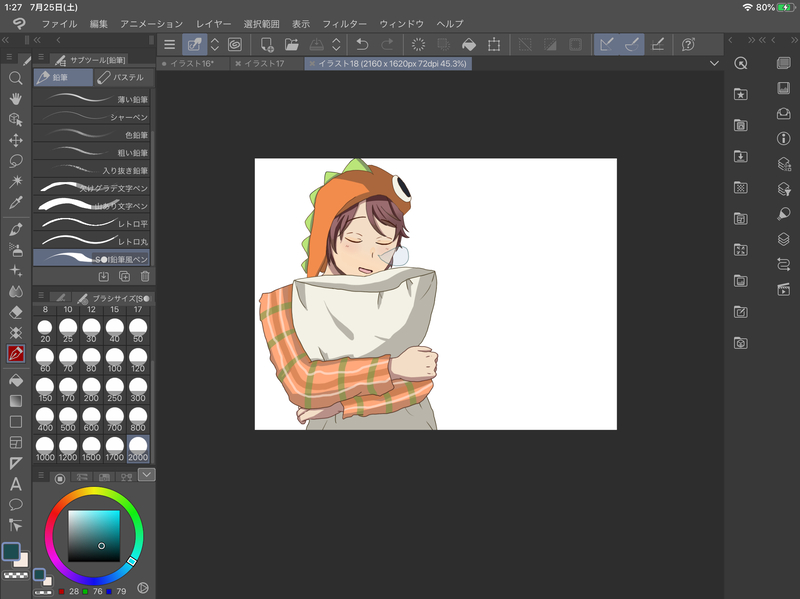
Task: Delete the sub tool with trash icon
Action: (145, 276)
